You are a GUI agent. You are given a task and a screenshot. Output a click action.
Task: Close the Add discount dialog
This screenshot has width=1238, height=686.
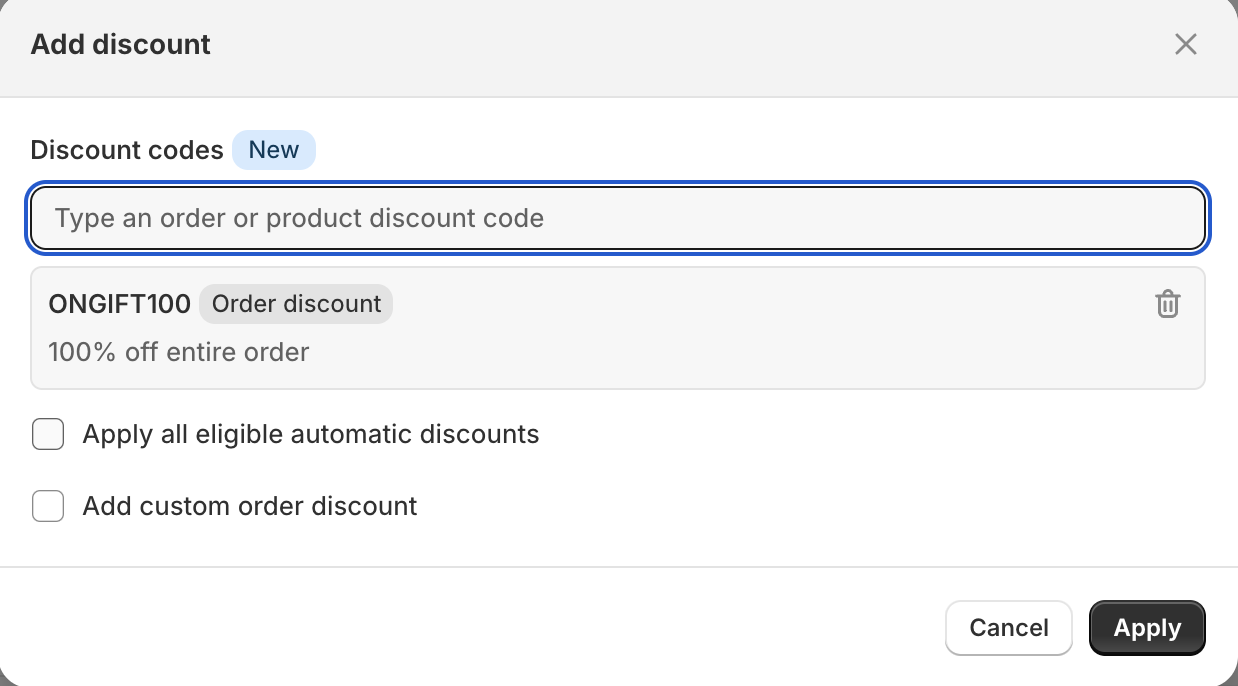(x=1185, y=44)
